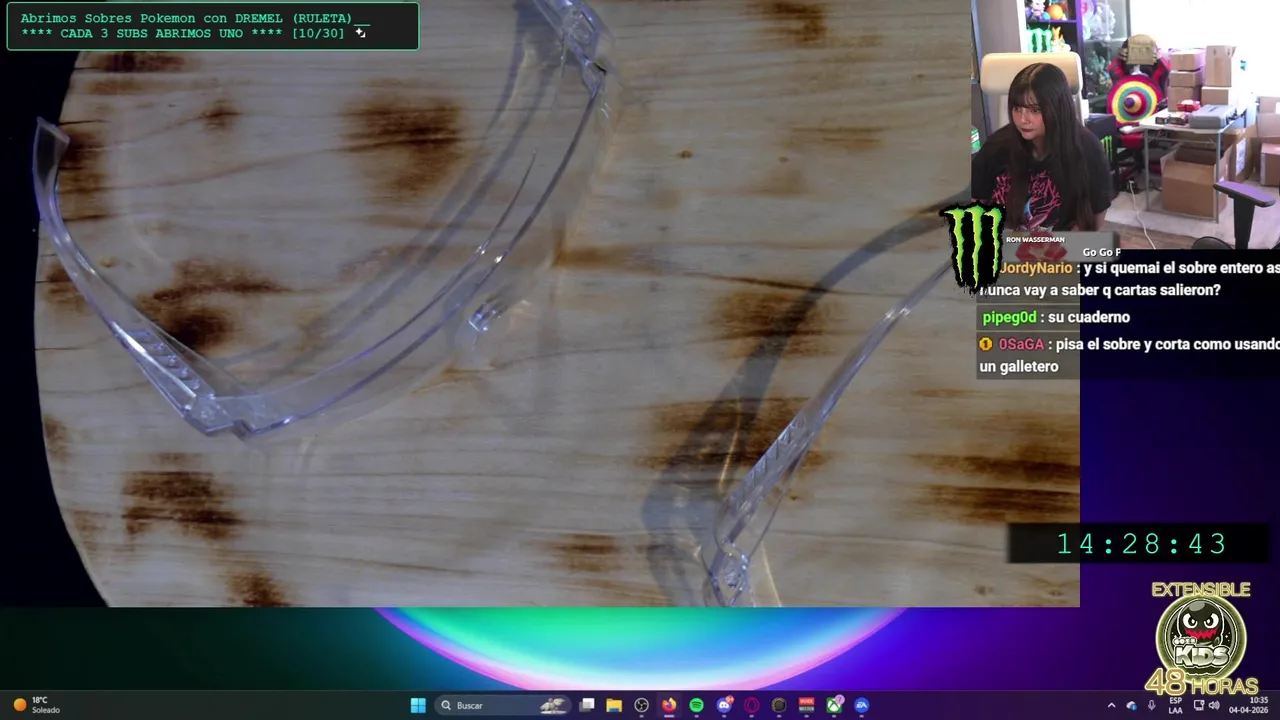
Task: Change ESP LAA keyboard language
Action: pos(1176,705)
